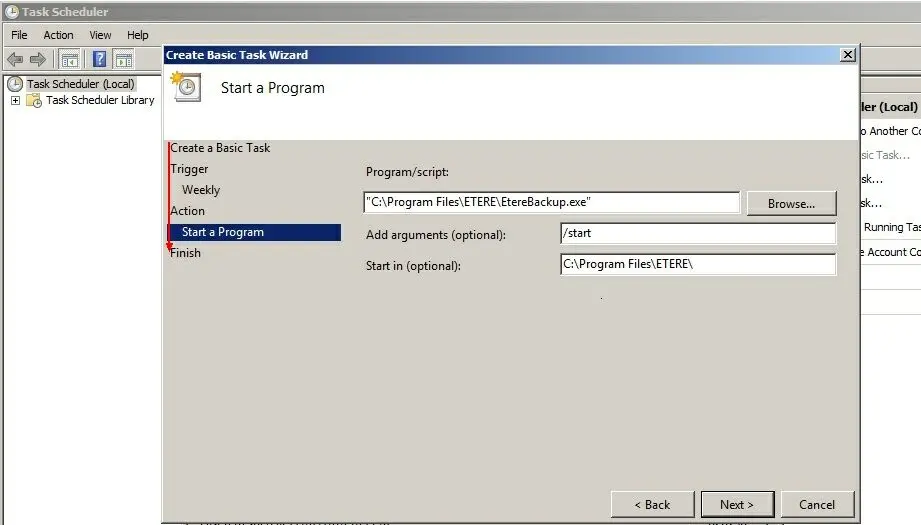Click the wizard clock icon beside Start a Program
Viewport: 921px width, 525px height.
(x=186, y=88)
